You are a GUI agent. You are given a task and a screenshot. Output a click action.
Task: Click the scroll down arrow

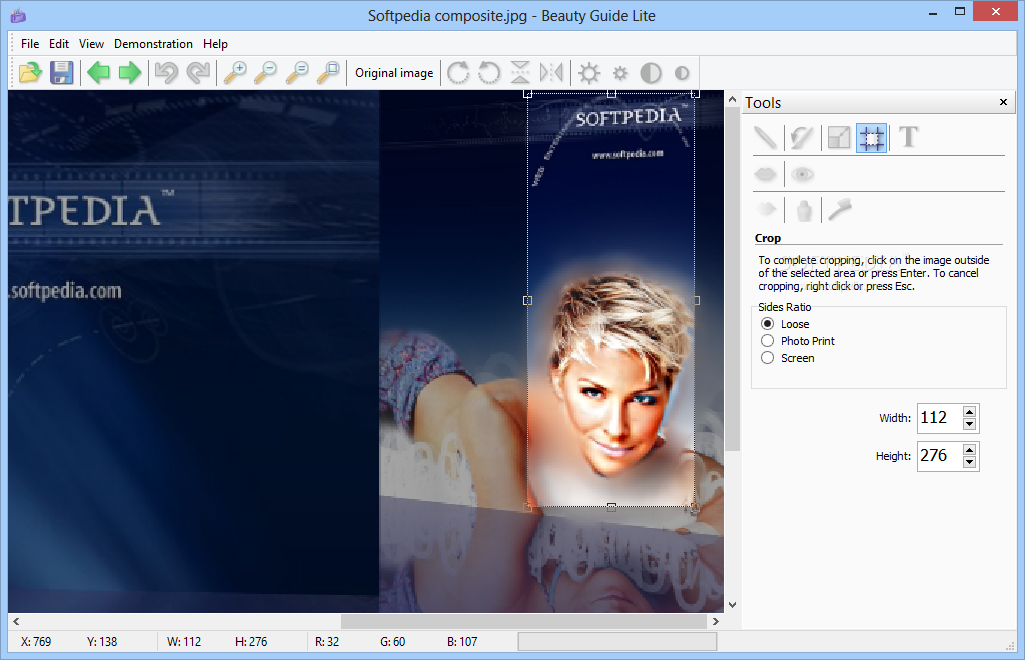[733, 605]
